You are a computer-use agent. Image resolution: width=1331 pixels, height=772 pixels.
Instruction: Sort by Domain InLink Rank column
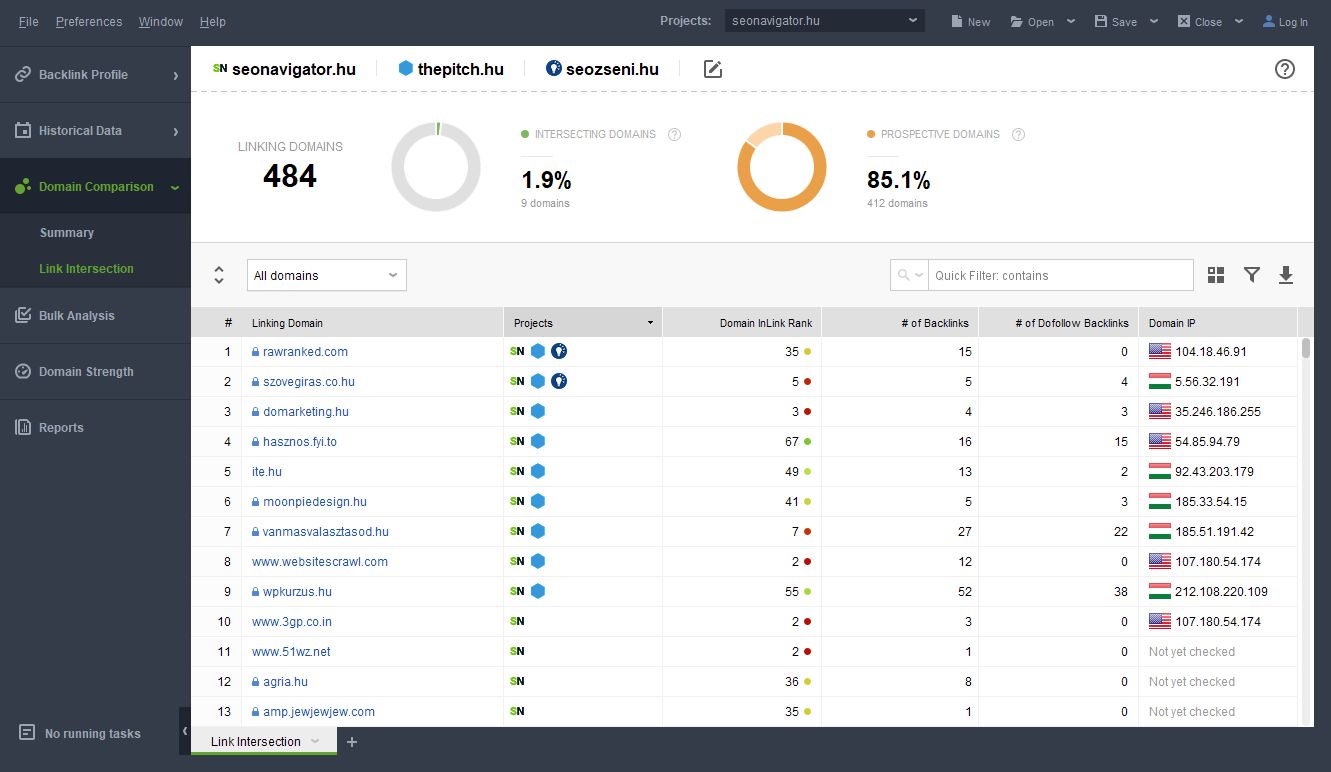741,322
